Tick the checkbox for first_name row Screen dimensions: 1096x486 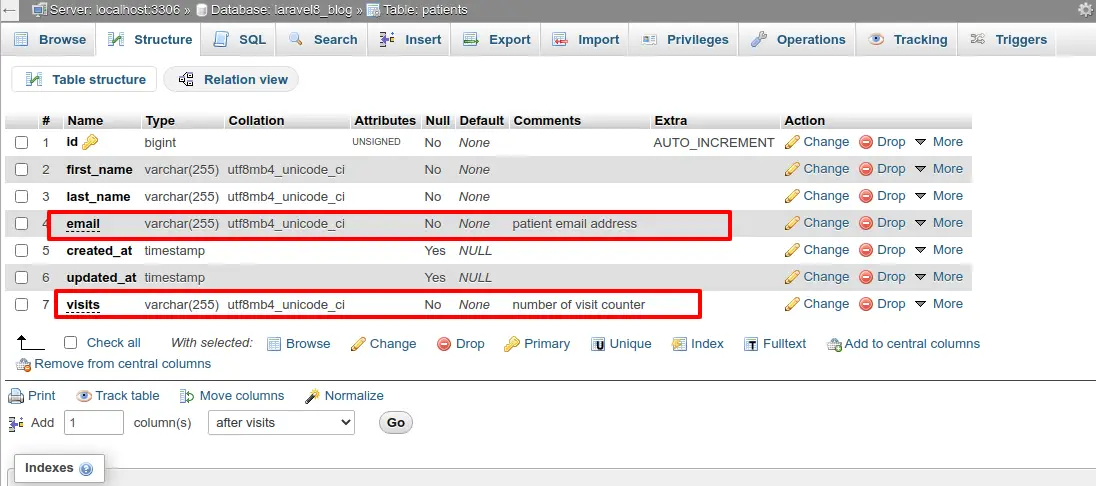[x=22, y=169]
